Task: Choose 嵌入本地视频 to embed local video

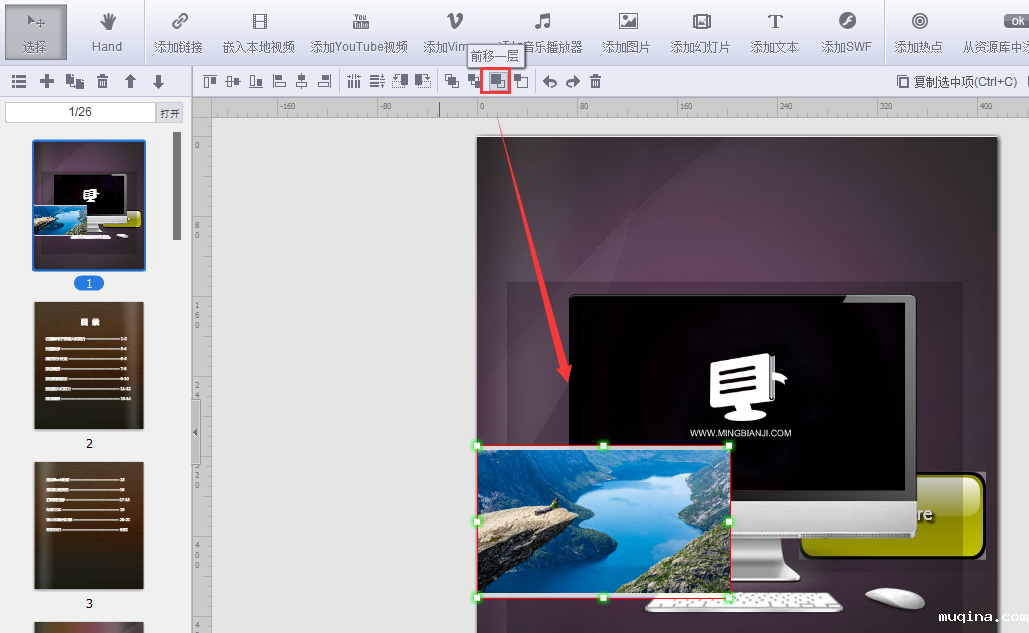Action: (259, 31)
